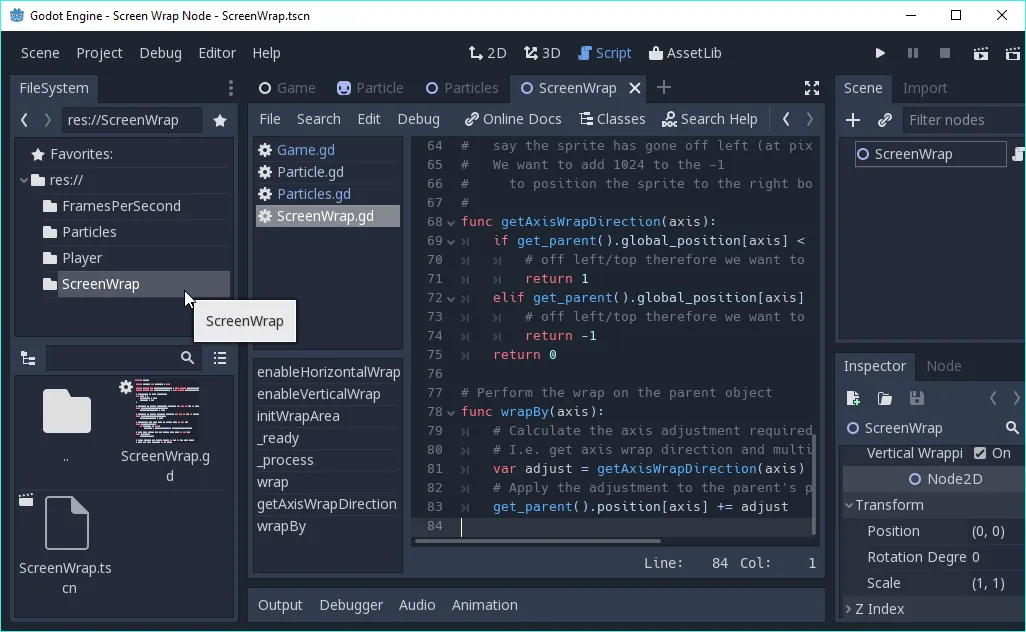This screenshot has width=1026, height=632.
Task: Expand the Z Index section
Action: point(849,609)
